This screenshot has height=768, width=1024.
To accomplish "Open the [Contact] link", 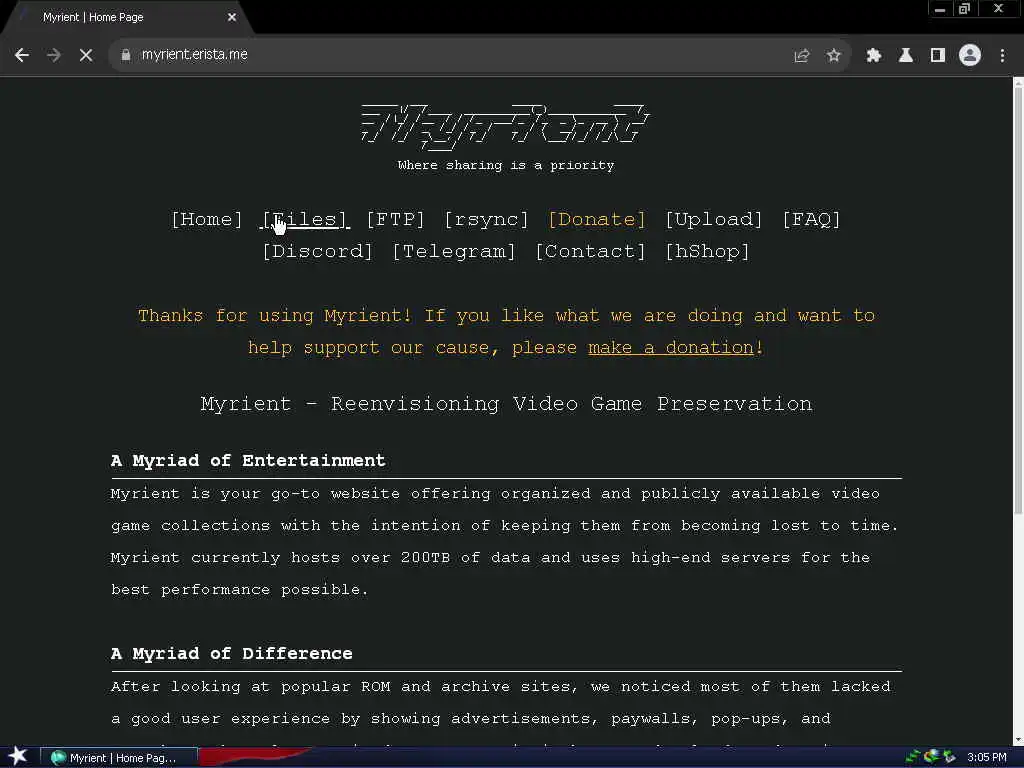I will pyautogui.click(x=590, y=251).
